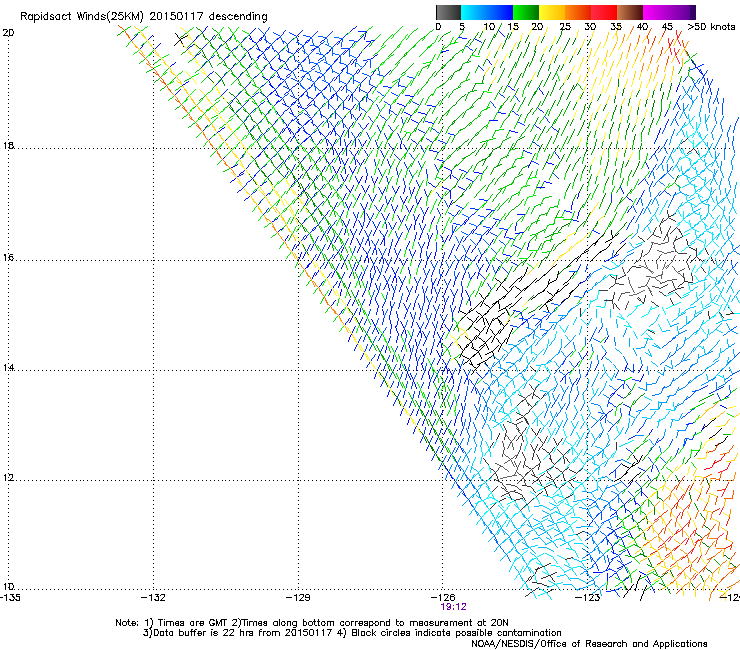Click the red 30-35 knots legend swatch
This screenshot has width=740, height=650.
coord(604,12)
